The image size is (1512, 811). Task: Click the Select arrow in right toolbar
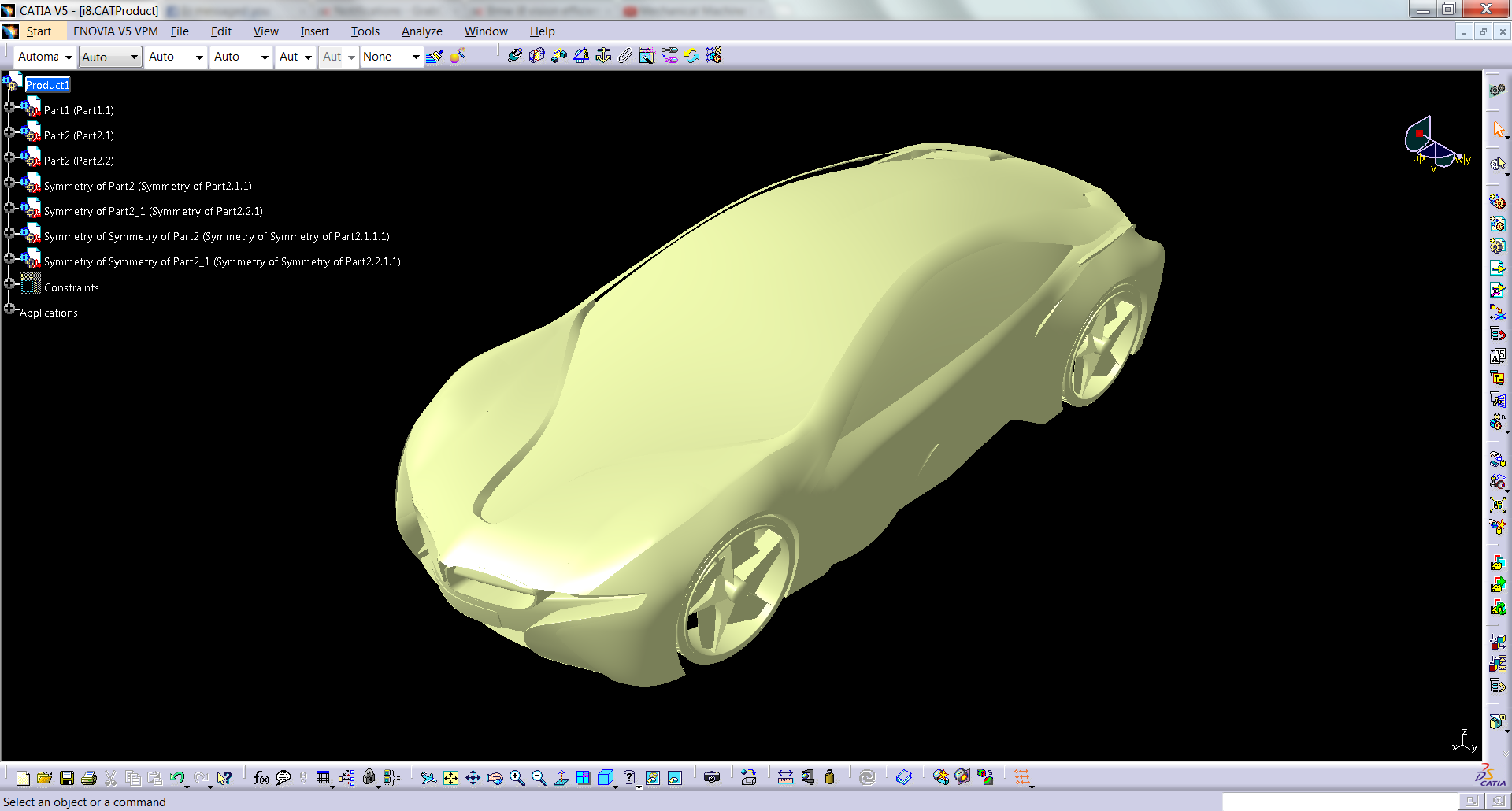pos(1498,128)
